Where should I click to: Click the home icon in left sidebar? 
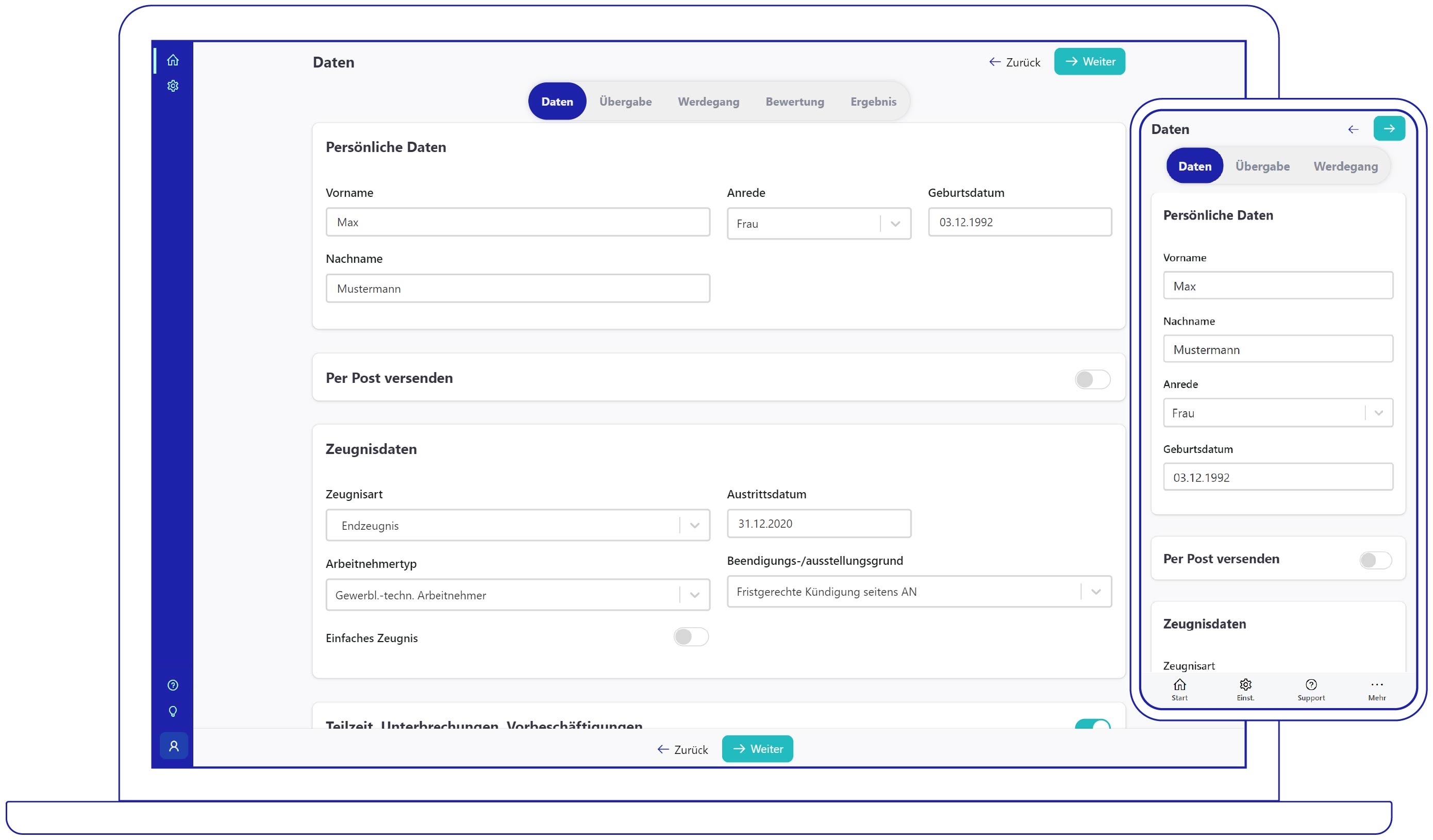[x=173, y=60]
